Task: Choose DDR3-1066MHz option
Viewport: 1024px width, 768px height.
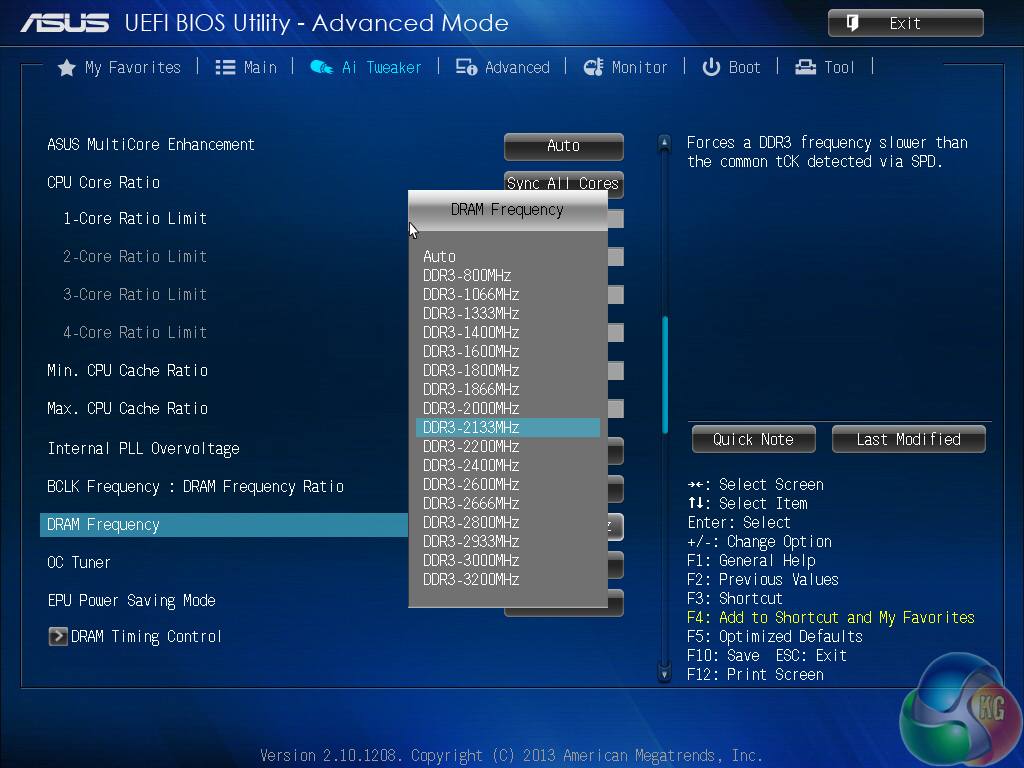Action: click(x=507, y=295)
